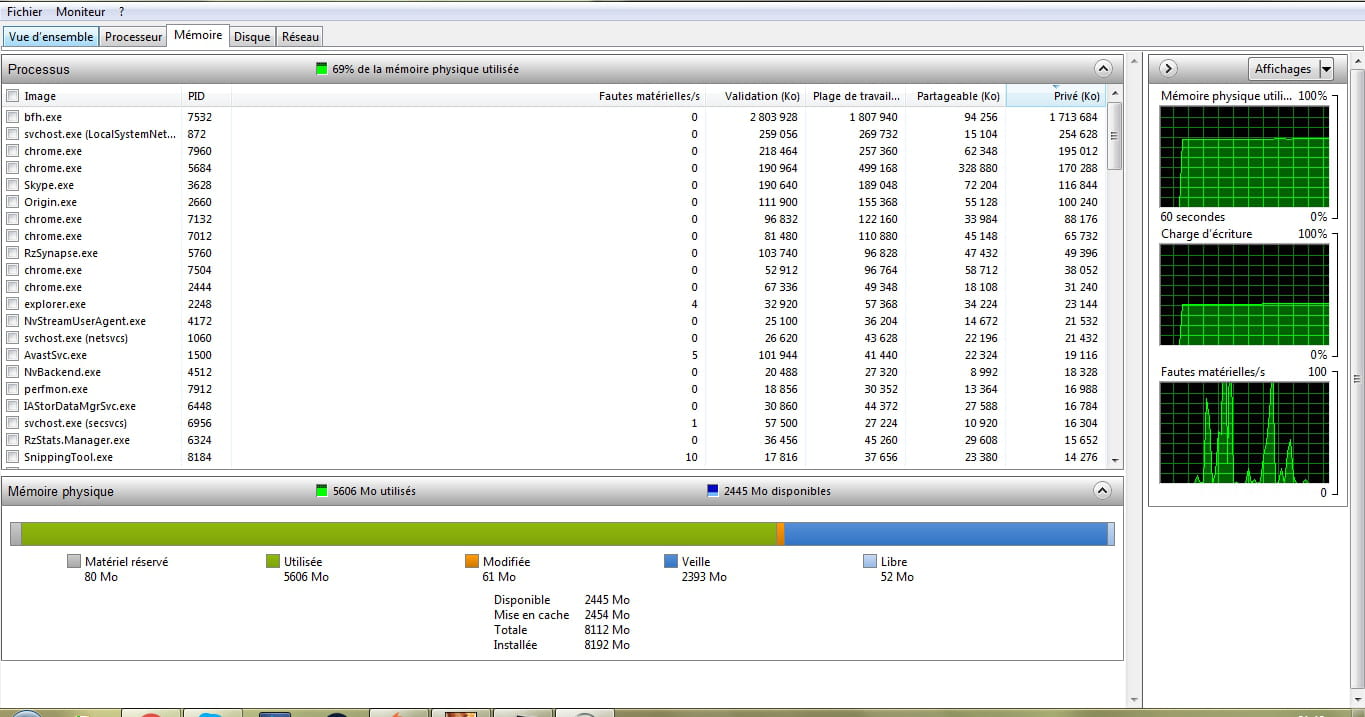The height and width of the screenshot is (717, 1365).
Task: Go to the Disque tab
Action: pyautogui.click(x=252, y=37)
